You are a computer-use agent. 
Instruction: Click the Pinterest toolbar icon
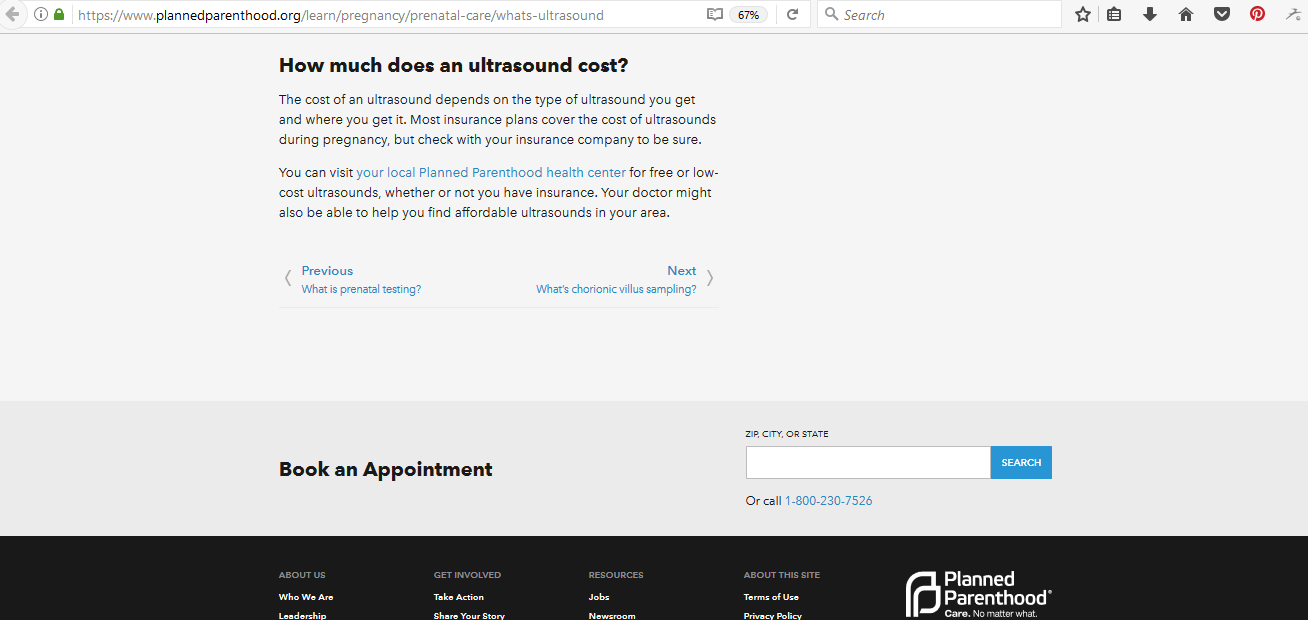coord(1257,14)
